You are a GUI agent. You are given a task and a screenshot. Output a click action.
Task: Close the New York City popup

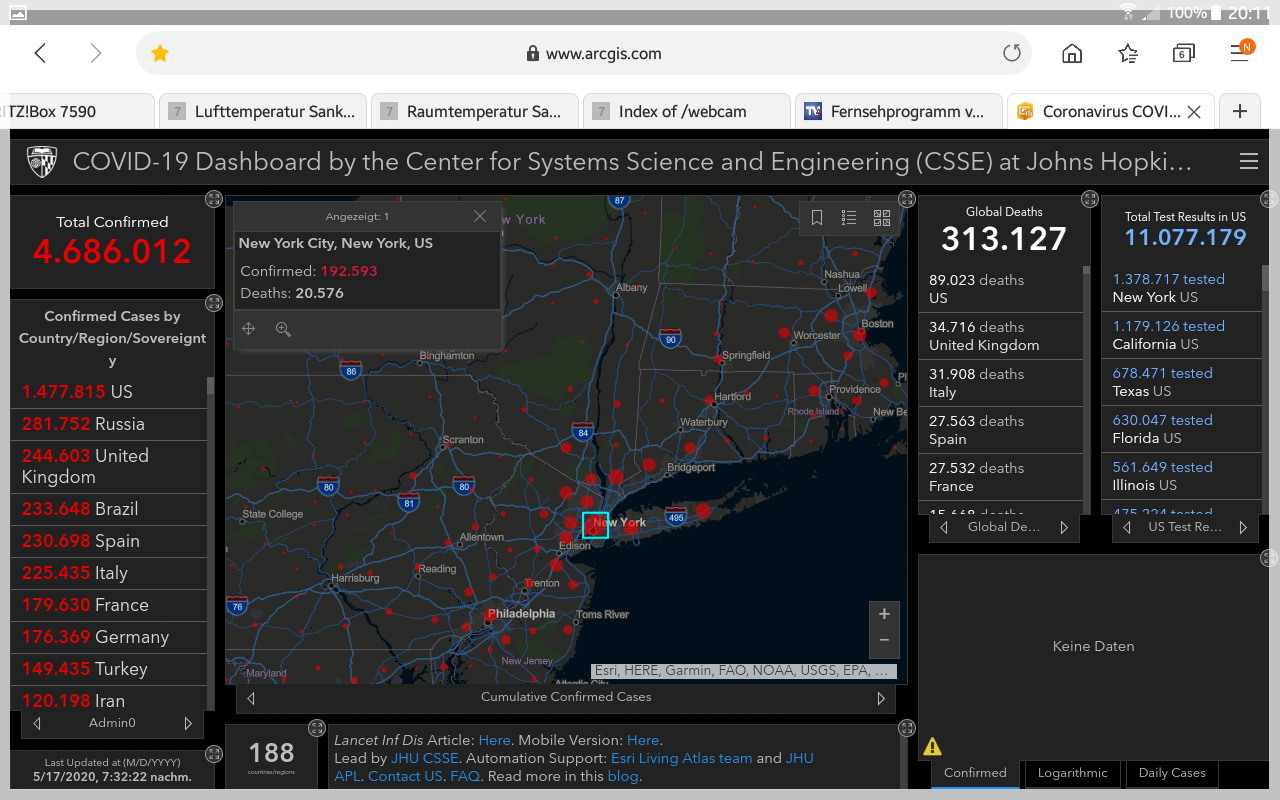click(x=480, y=216)
